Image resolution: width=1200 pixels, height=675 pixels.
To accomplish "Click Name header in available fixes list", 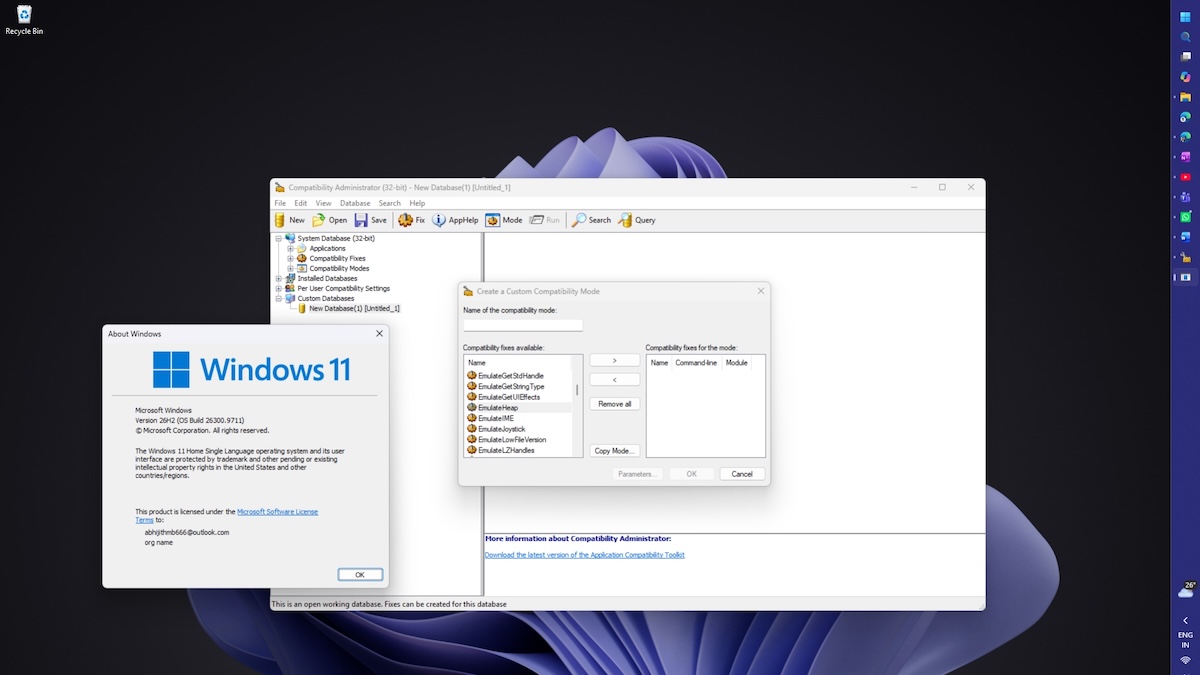I will 517,362.
